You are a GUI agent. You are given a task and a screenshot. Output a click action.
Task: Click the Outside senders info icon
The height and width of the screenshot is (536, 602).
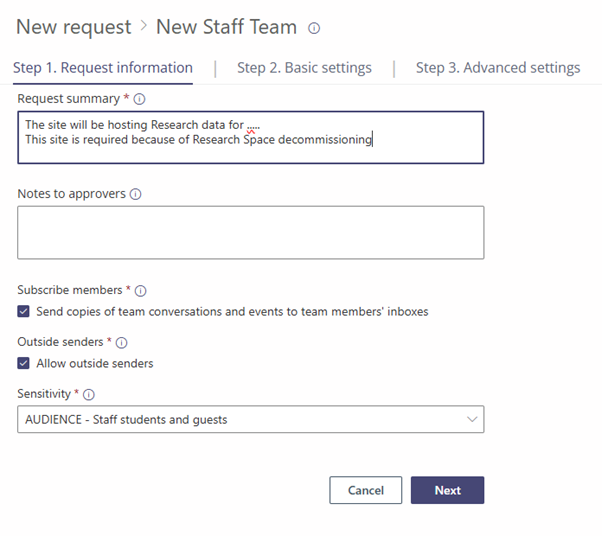tap(122, 342)
